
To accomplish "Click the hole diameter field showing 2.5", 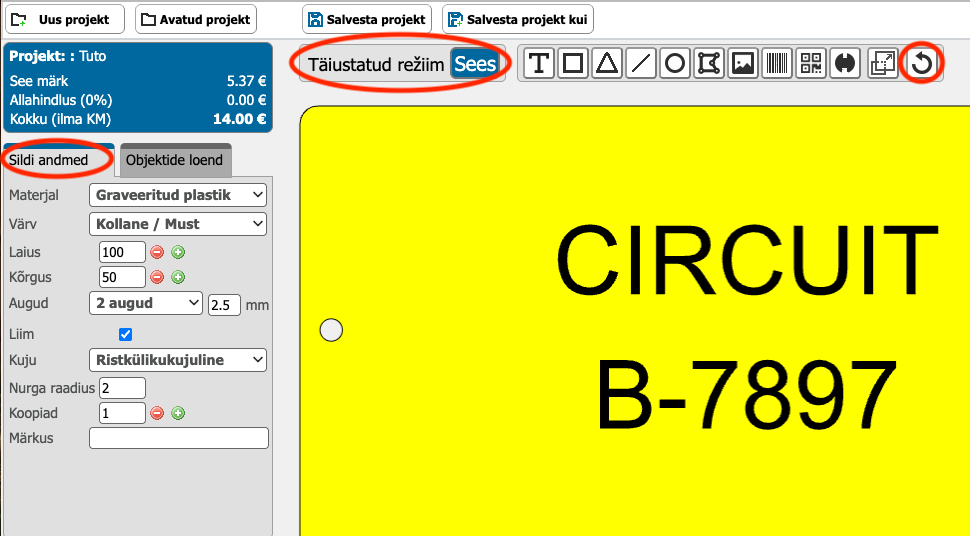I will pos(225,305).
